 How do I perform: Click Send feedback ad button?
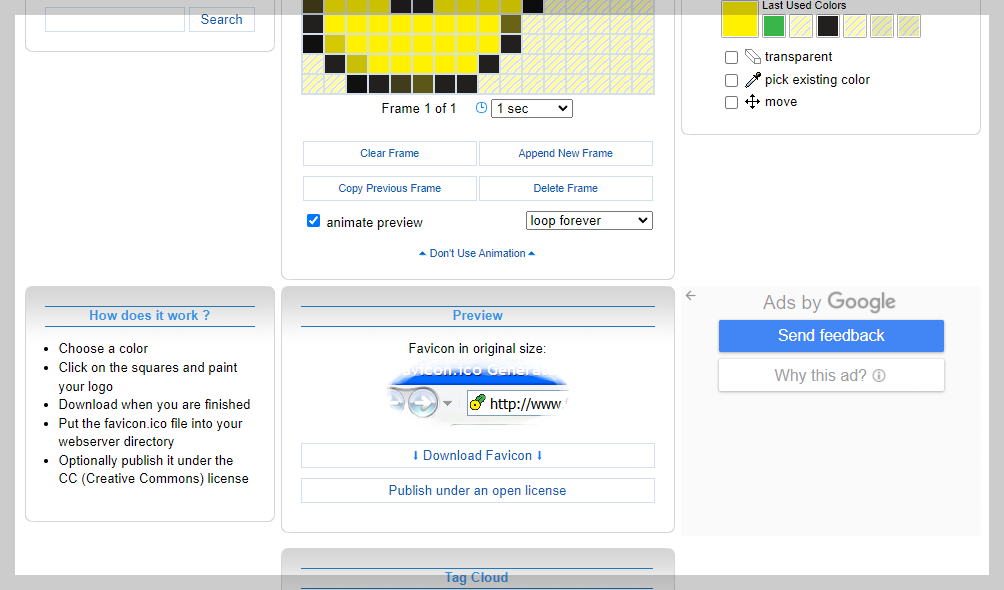point(831,336)
